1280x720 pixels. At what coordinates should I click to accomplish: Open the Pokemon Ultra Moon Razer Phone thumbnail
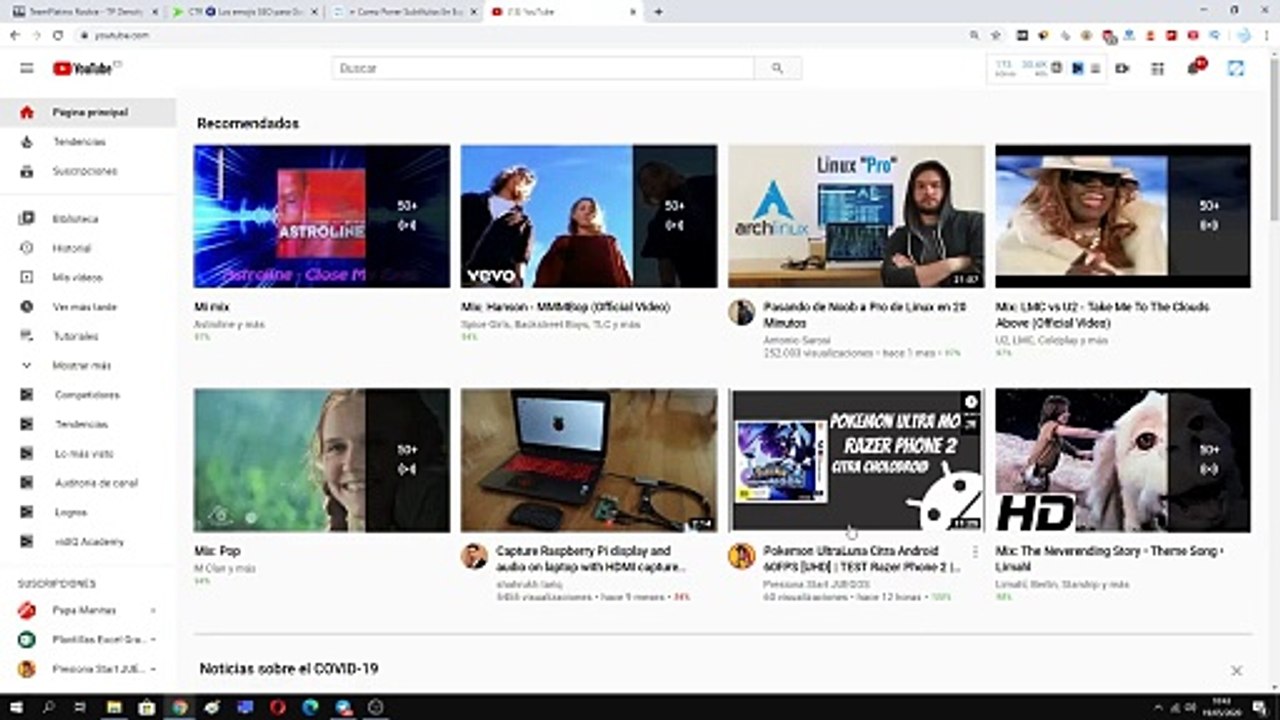(856, 460)
